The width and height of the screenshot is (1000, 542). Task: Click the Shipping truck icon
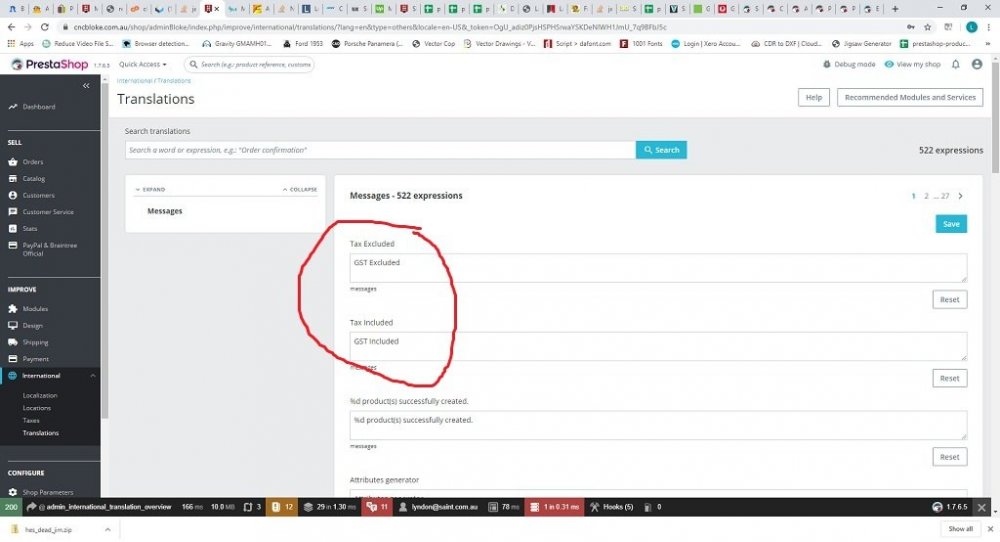coord(13,342)
